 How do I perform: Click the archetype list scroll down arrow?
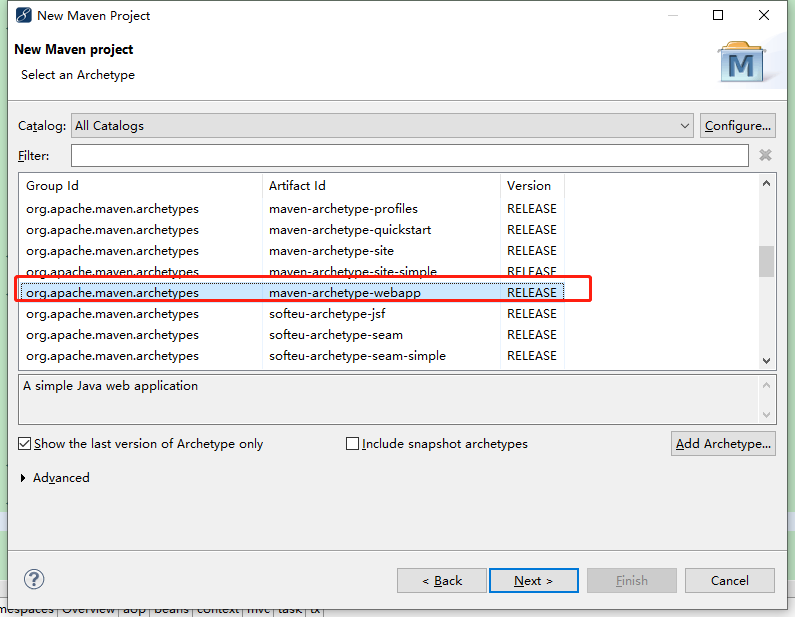[x=766, y=360]
